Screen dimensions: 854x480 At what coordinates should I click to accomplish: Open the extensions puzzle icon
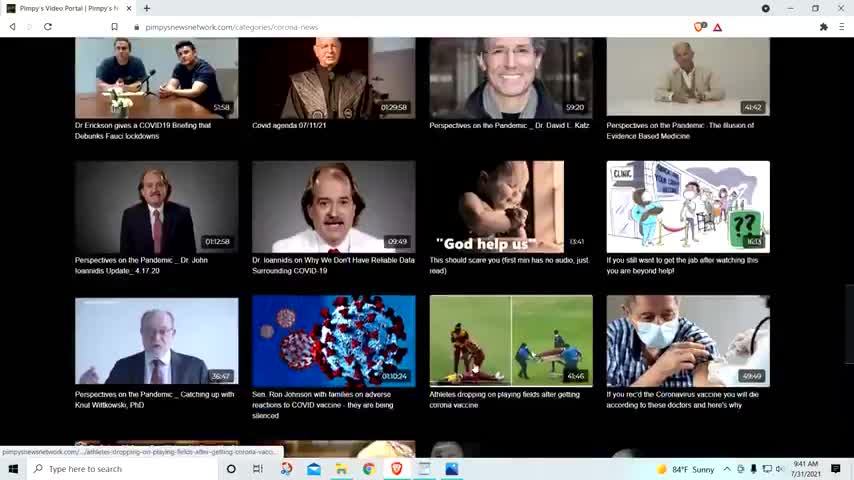point(824,27)
